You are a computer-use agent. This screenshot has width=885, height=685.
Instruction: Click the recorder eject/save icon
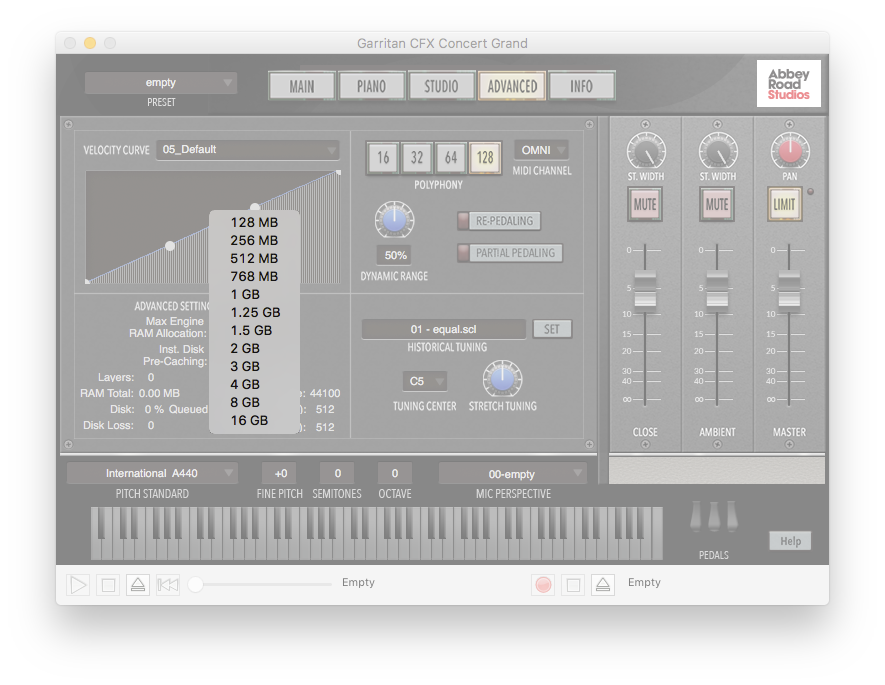coord(603,585)
